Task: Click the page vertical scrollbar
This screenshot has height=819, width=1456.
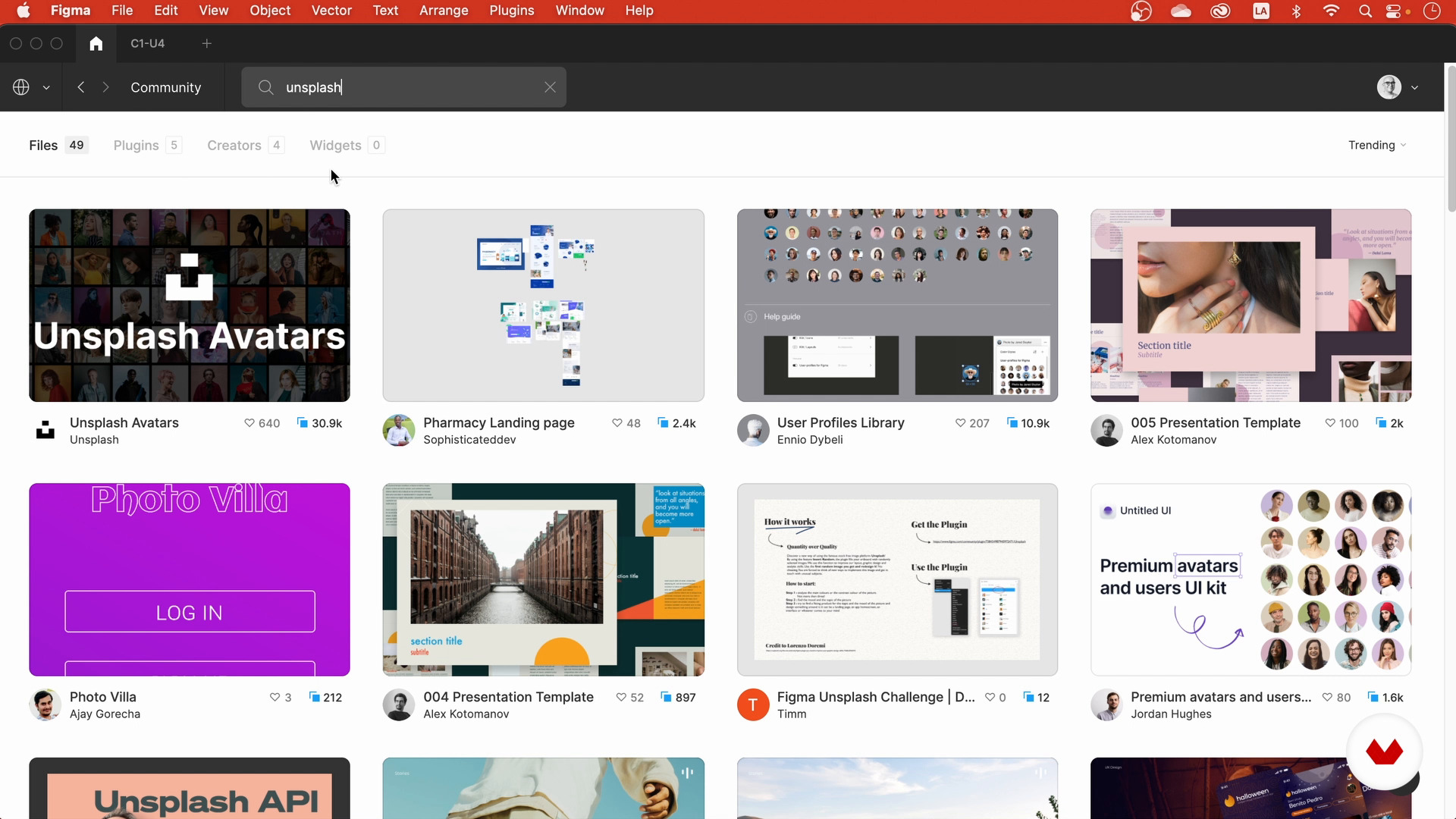Action: (1451, 139)
